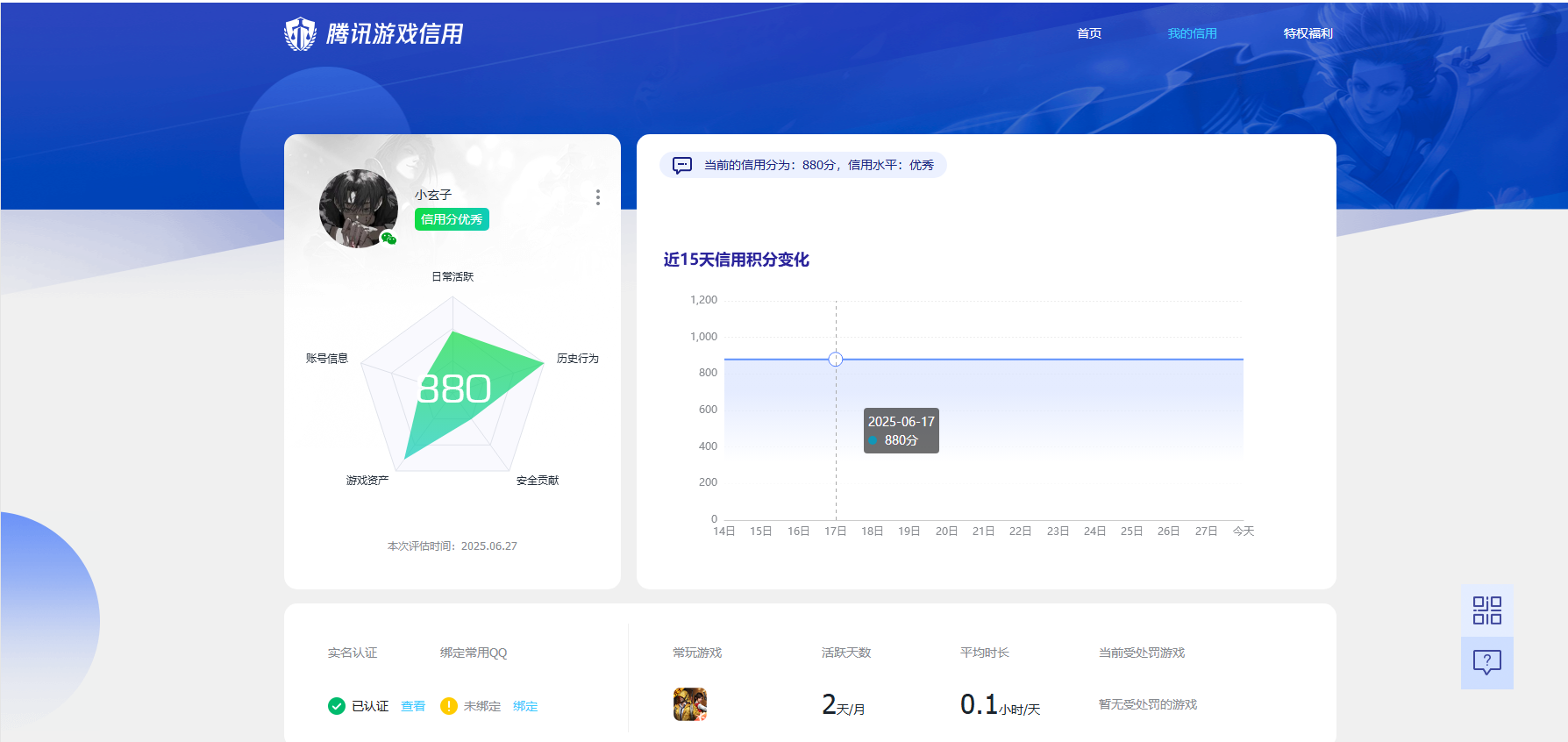Viewport: 1568px width, 742px height.
Task: Click the frequently played game icon
Action: (x=690, y=704)
